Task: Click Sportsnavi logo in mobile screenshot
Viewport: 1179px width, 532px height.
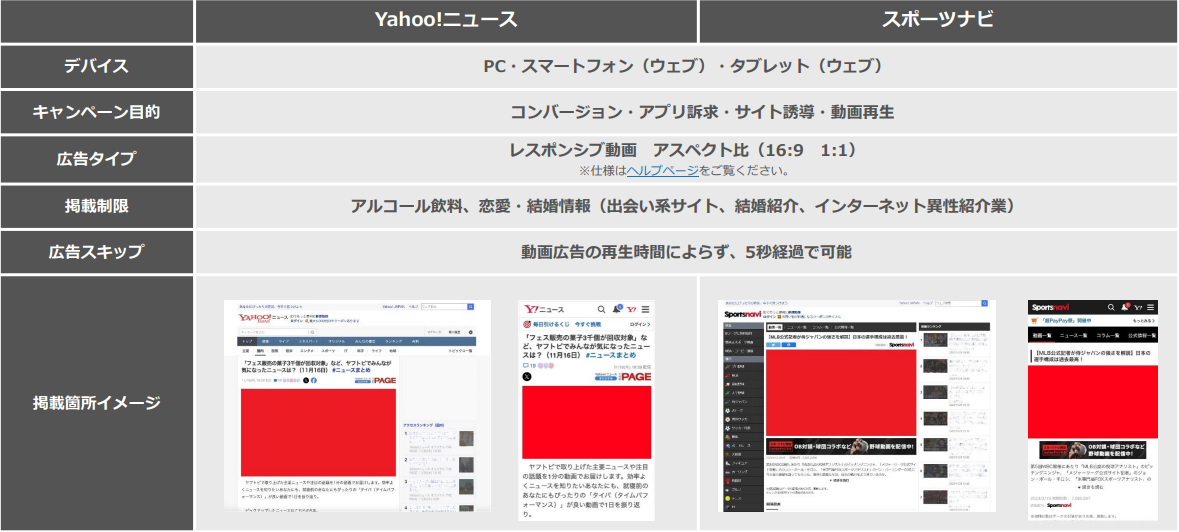Action: [1050, 307]
